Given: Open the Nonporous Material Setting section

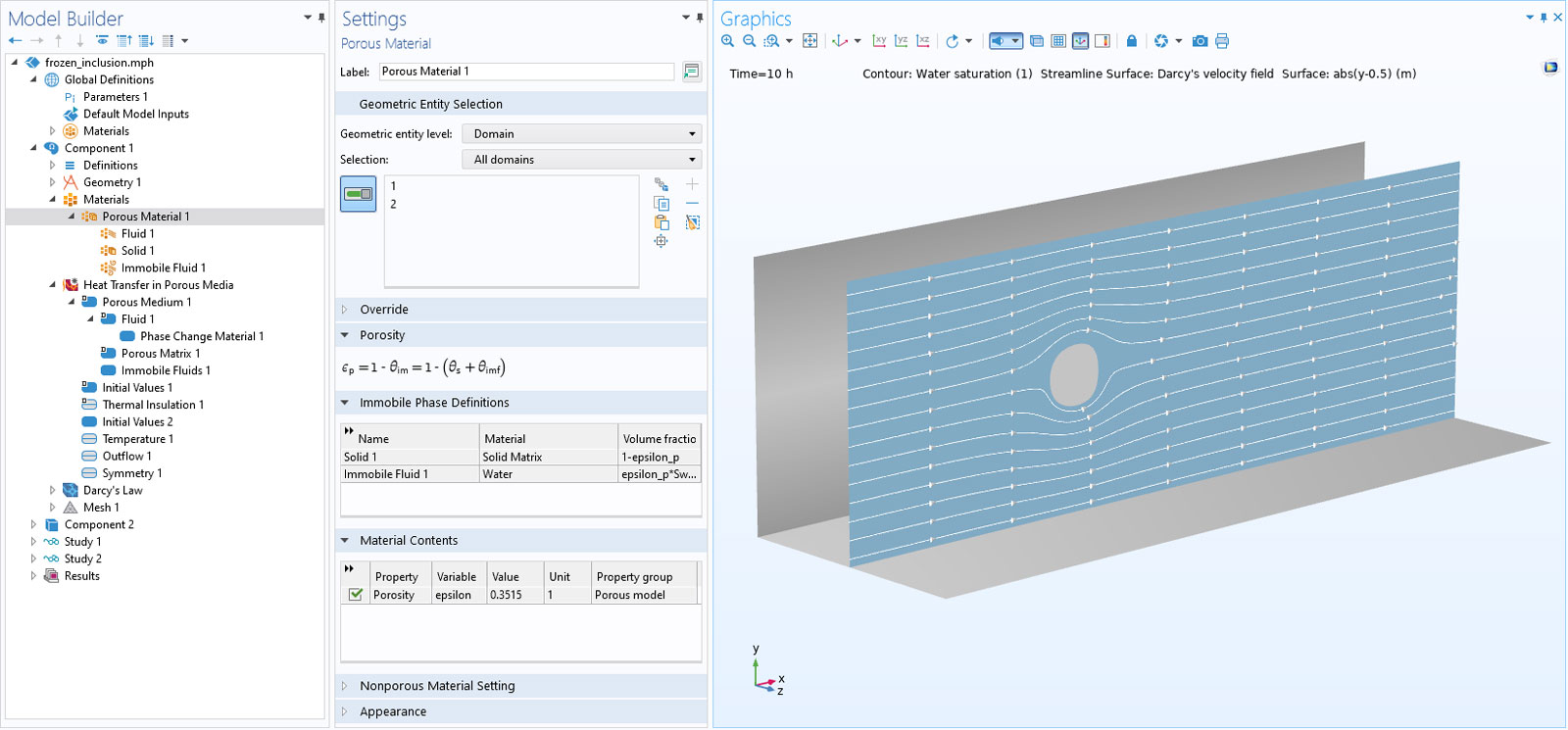Looking at the screenshot, I should [x=436, y=686].
